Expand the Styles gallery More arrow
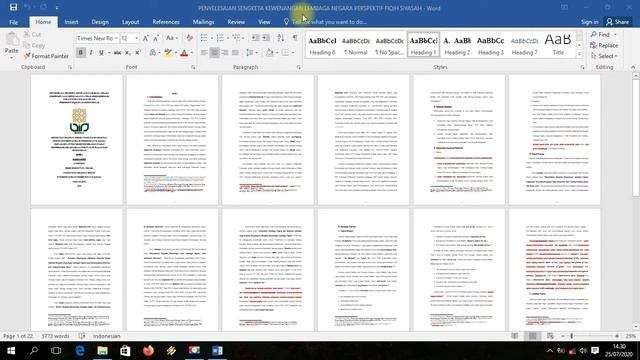This screenshot has height=360, width=640. tap(579, 53)
